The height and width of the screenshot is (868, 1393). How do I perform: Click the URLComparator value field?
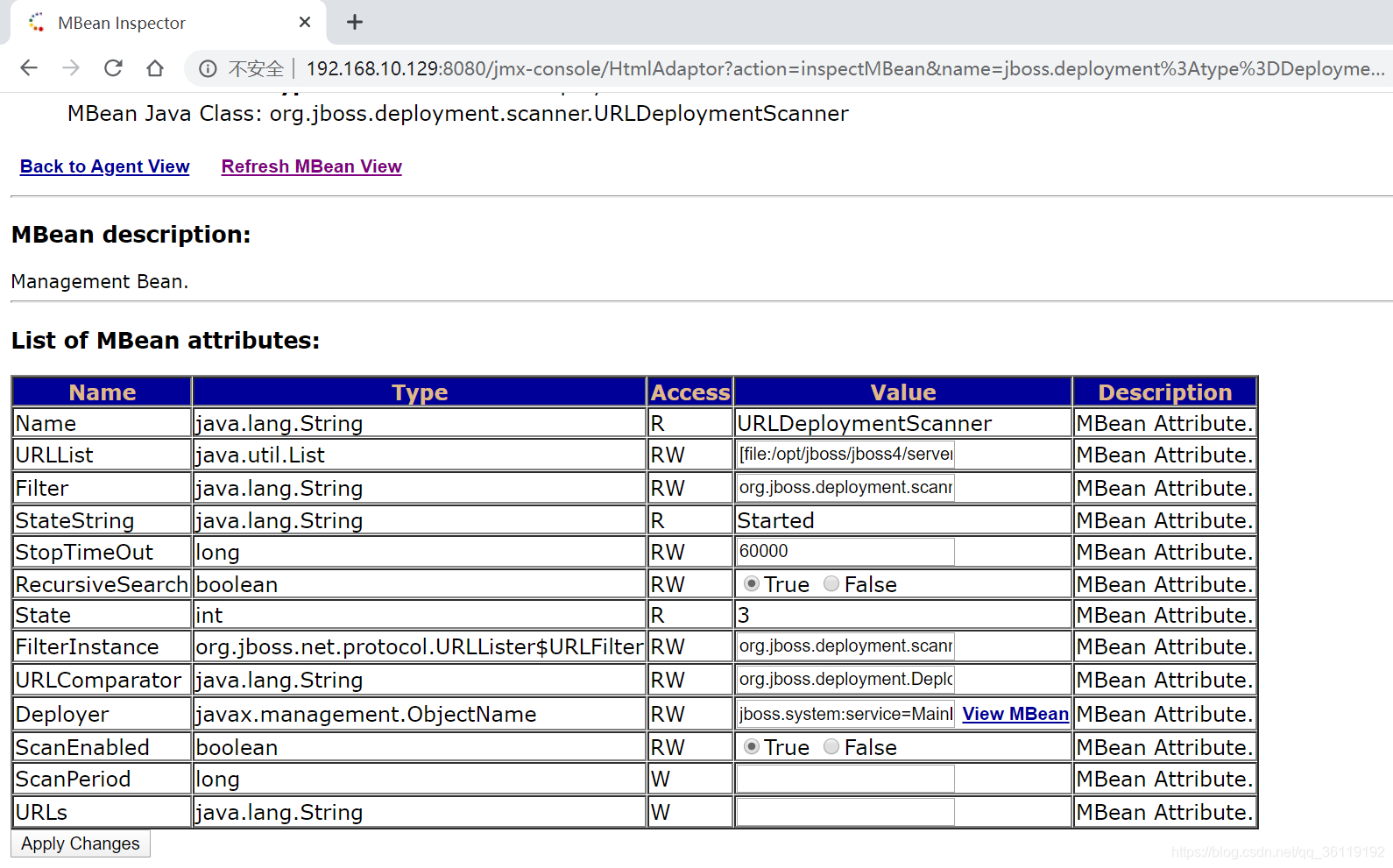[845, 680]
